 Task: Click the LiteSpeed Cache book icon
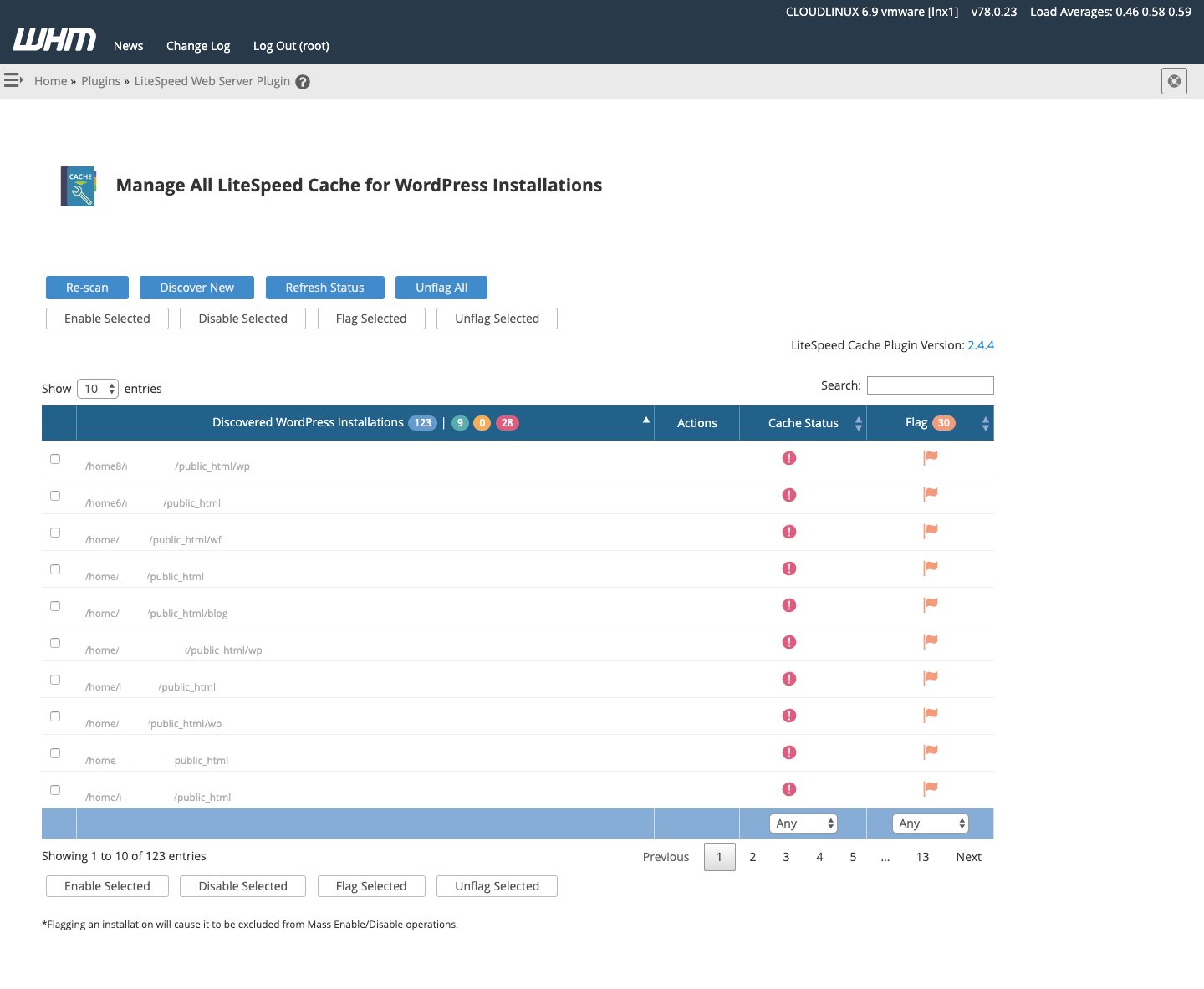[x=79, y=186]
